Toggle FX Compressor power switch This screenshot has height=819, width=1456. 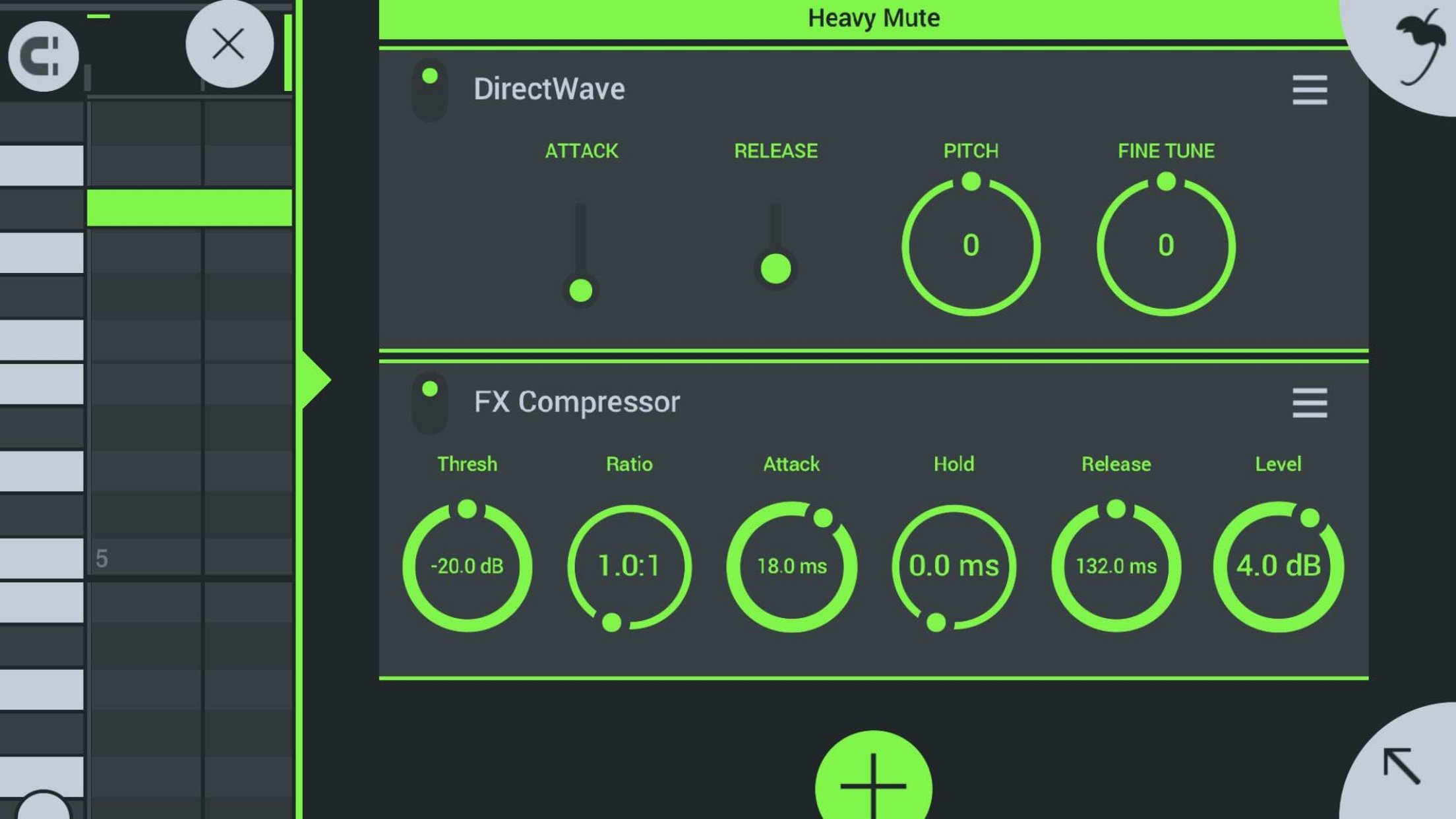(430, 402)
